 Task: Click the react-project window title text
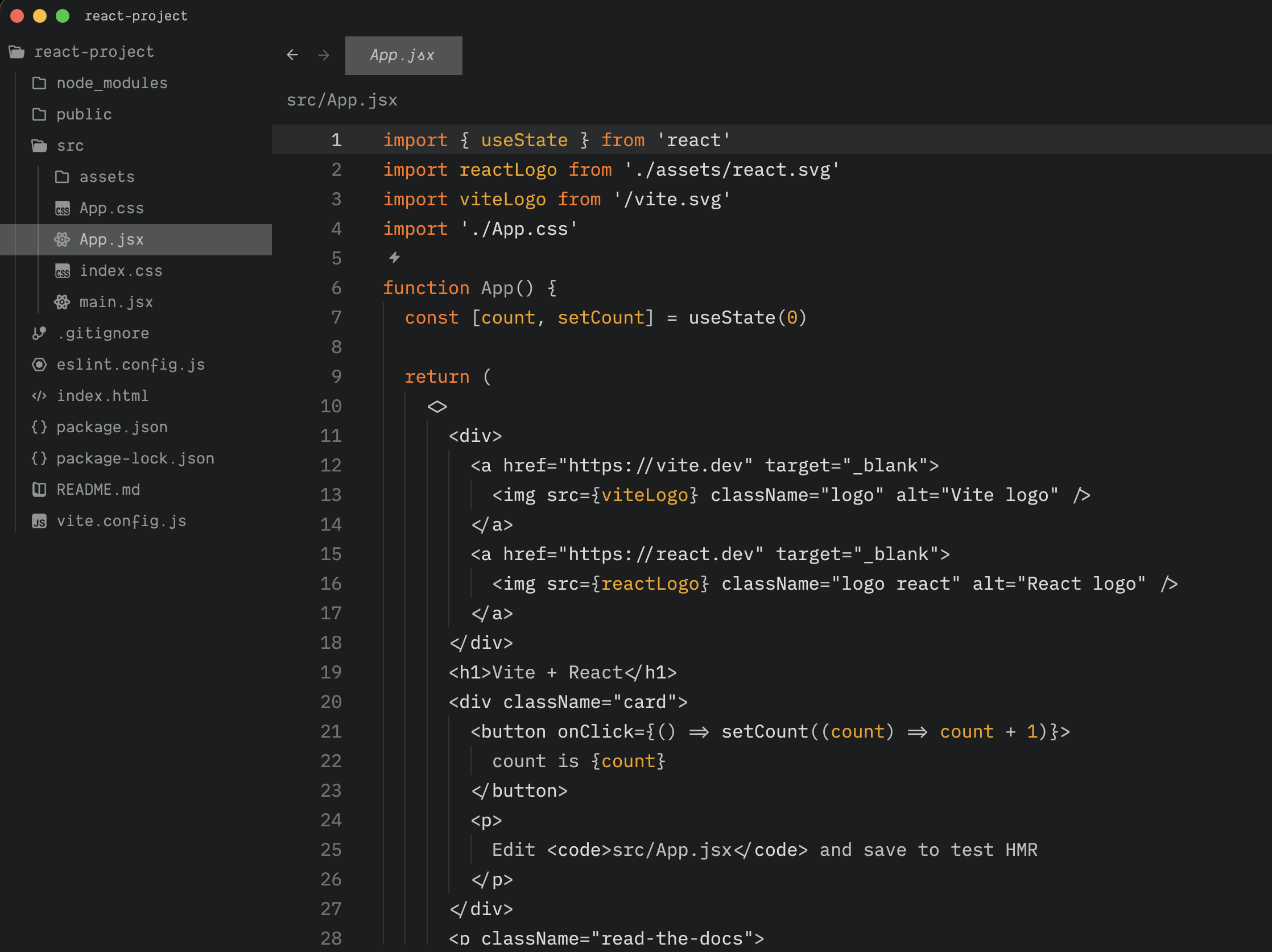click(x=137, y=15)
